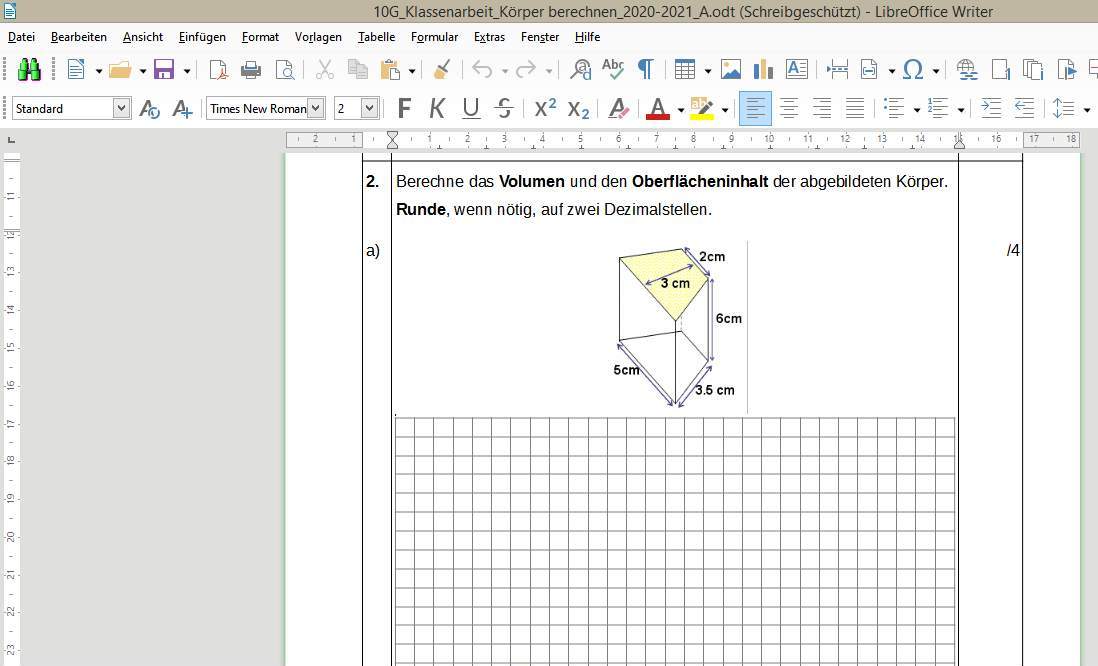
Task: Open the Format menu
Action: click(x=260, y=37)
